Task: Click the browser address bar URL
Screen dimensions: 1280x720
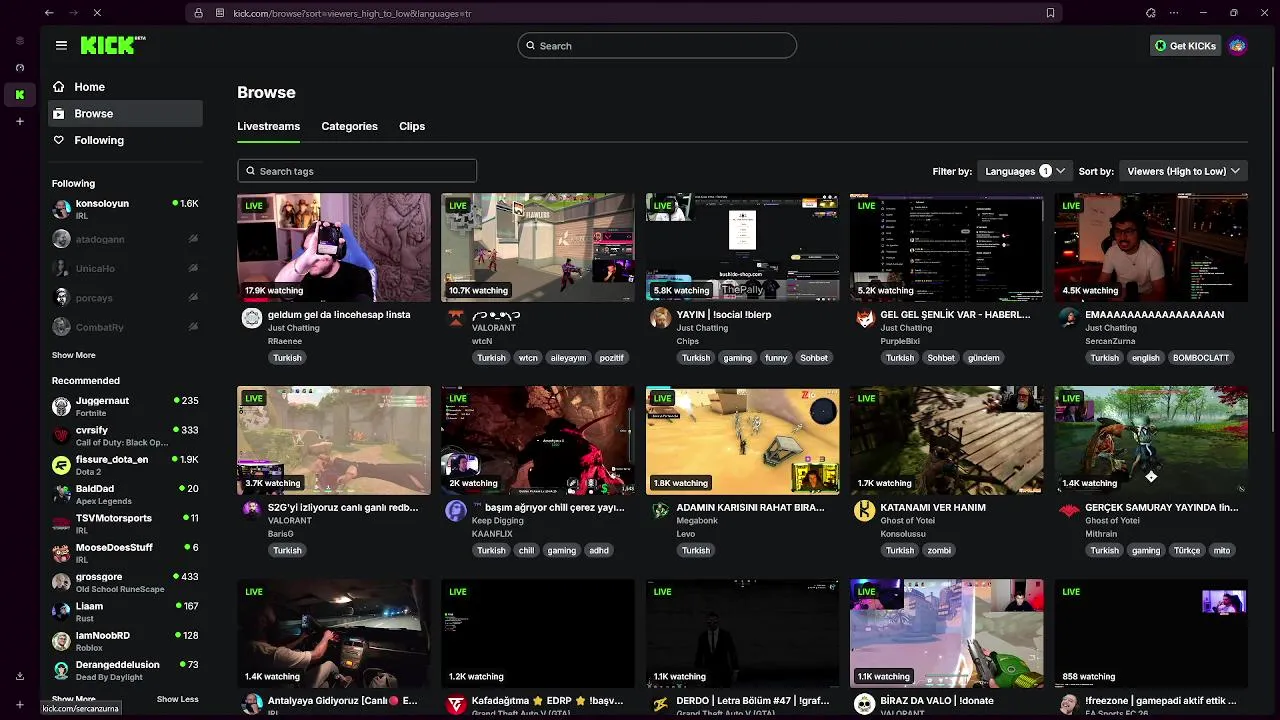Action: [x=352, y=13]
